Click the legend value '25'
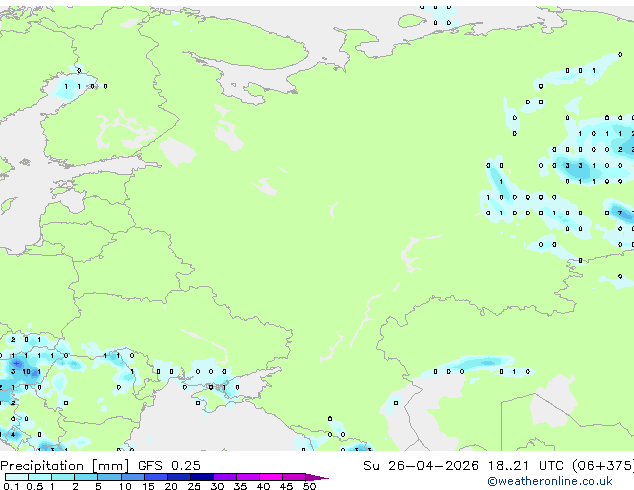This screenshot has width=634, height=490. pos(194,486)
